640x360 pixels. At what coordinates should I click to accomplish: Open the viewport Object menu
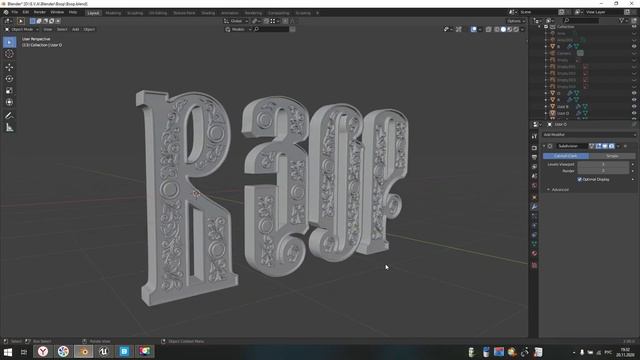(x=89, y=29)
